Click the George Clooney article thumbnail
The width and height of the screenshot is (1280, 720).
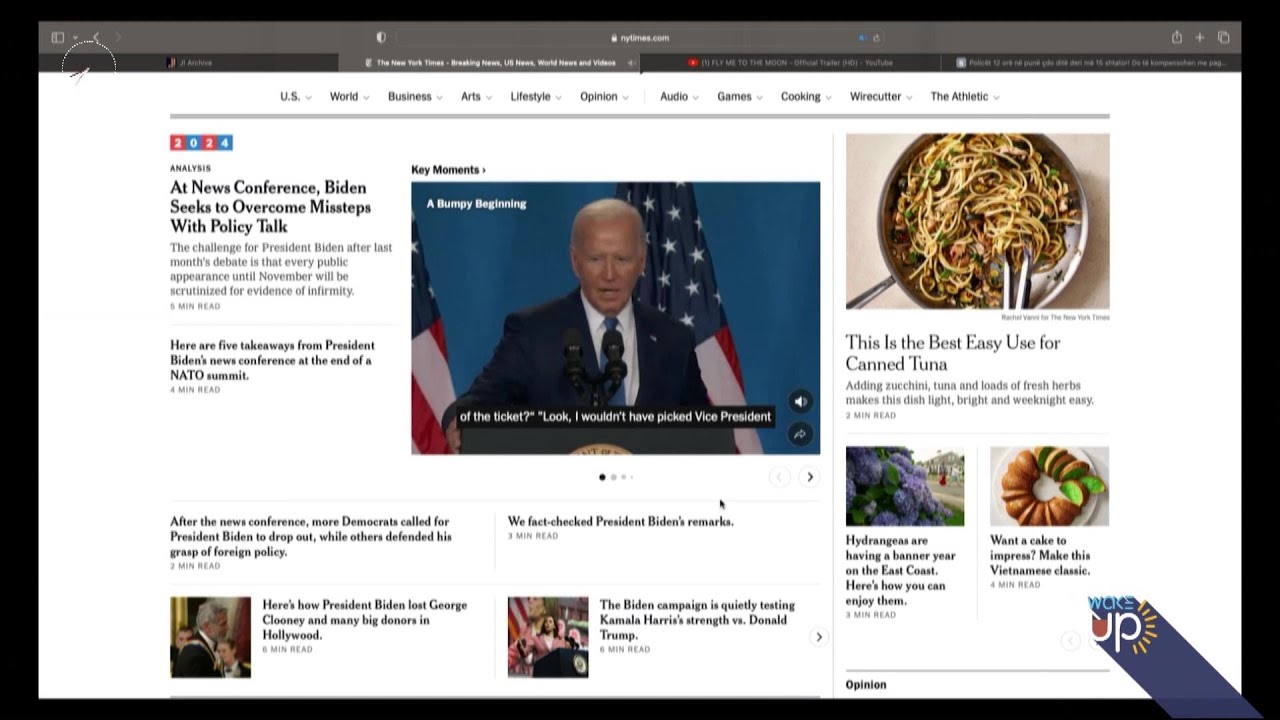pyautogui.click(x=210, y=638)
